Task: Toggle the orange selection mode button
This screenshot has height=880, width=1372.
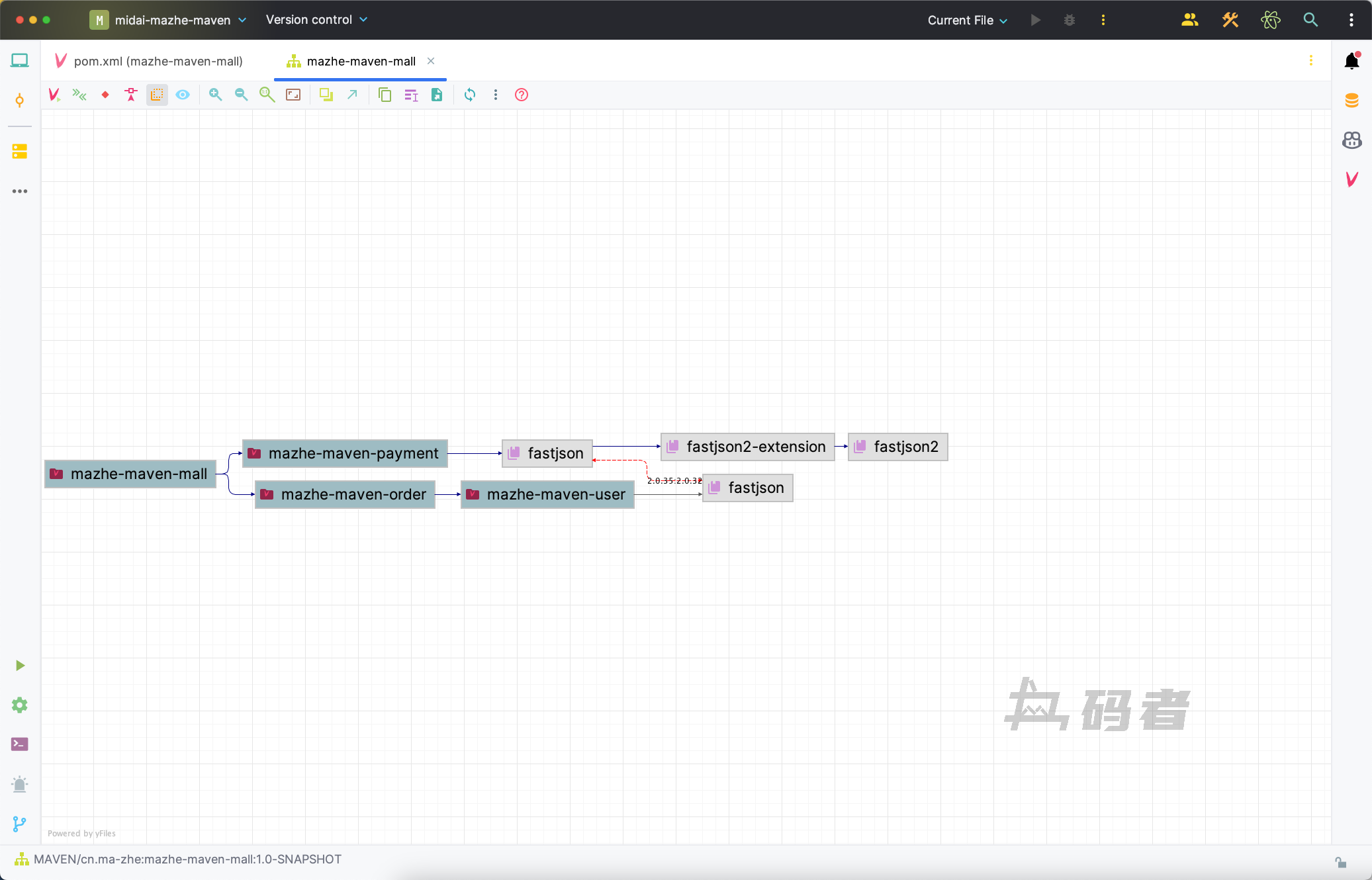Action: coord(157,95)
